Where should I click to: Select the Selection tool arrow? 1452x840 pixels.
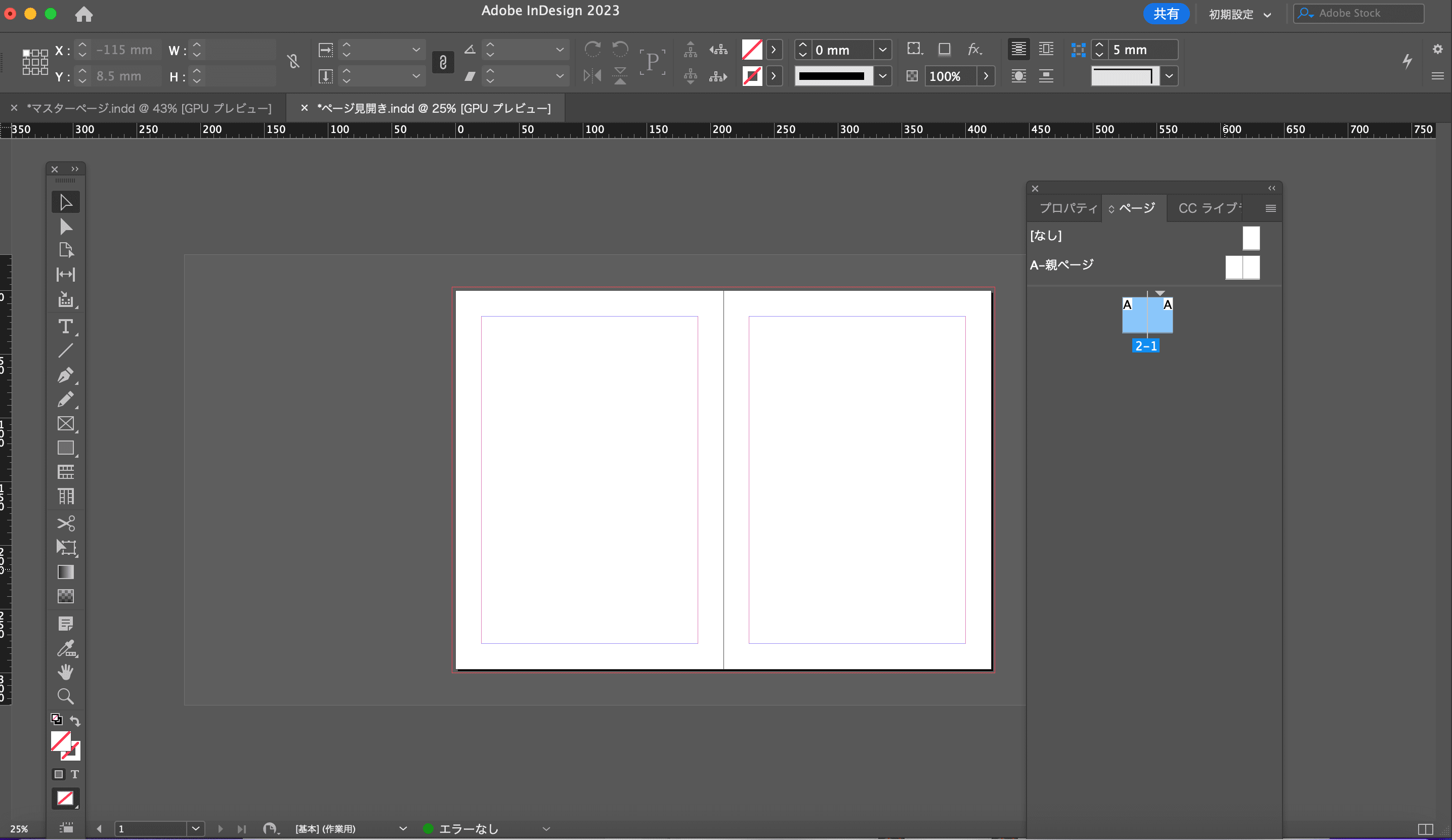(66, 202)
